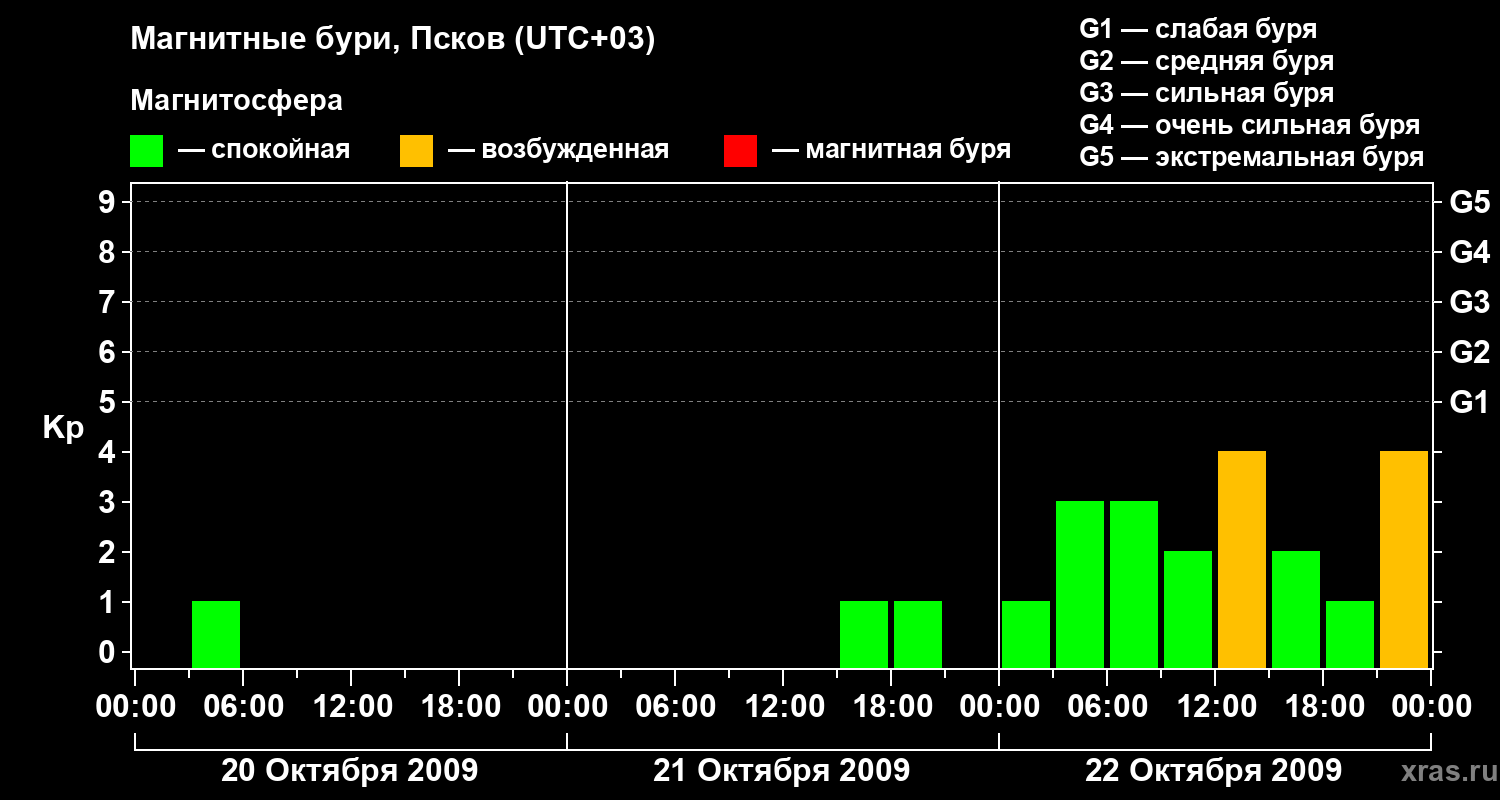Click the G3 label on right axis

click(1469, 302)
